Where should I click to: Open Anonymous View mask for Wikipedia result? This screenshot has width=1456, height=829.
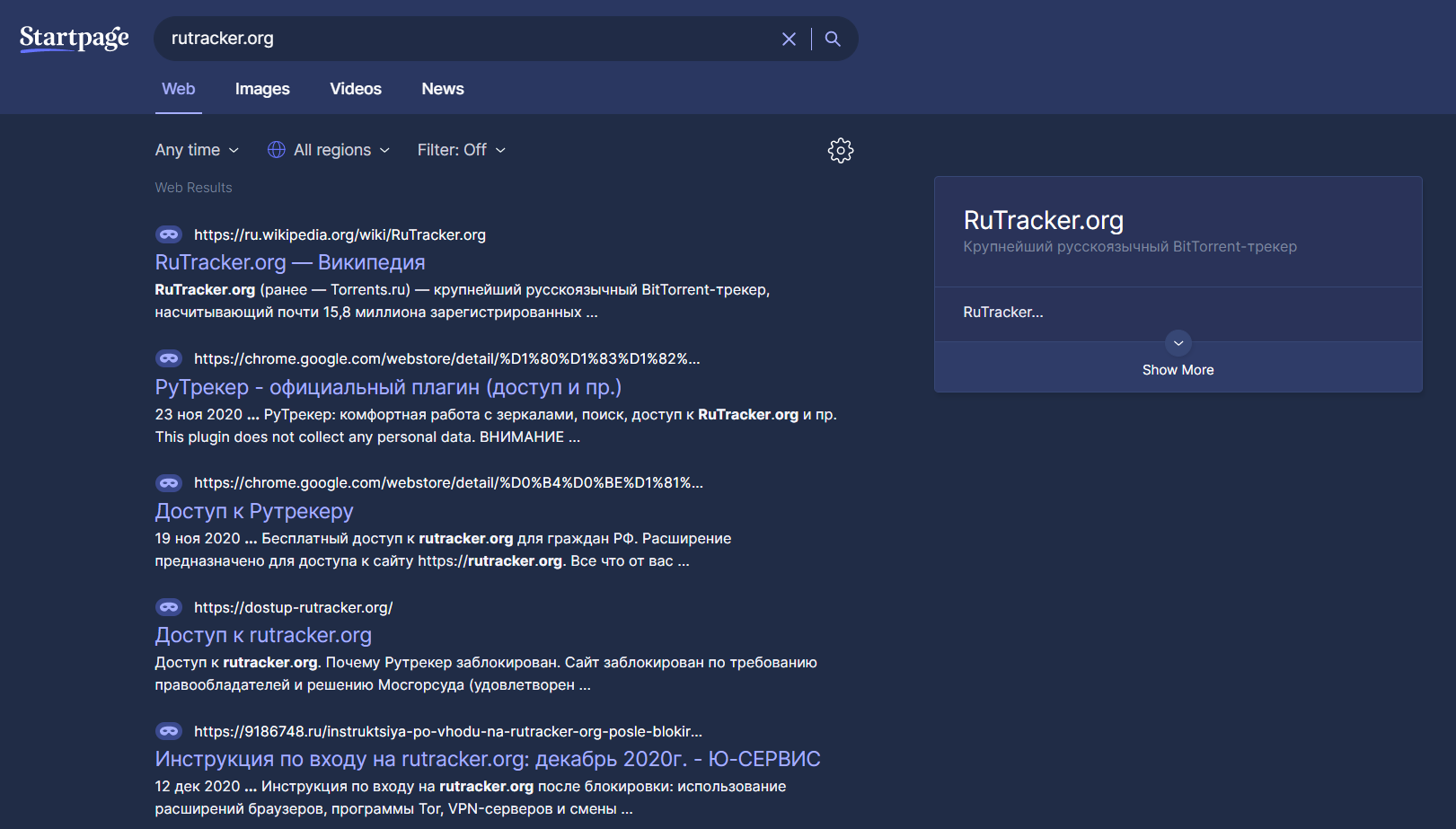tap(169, 234)
